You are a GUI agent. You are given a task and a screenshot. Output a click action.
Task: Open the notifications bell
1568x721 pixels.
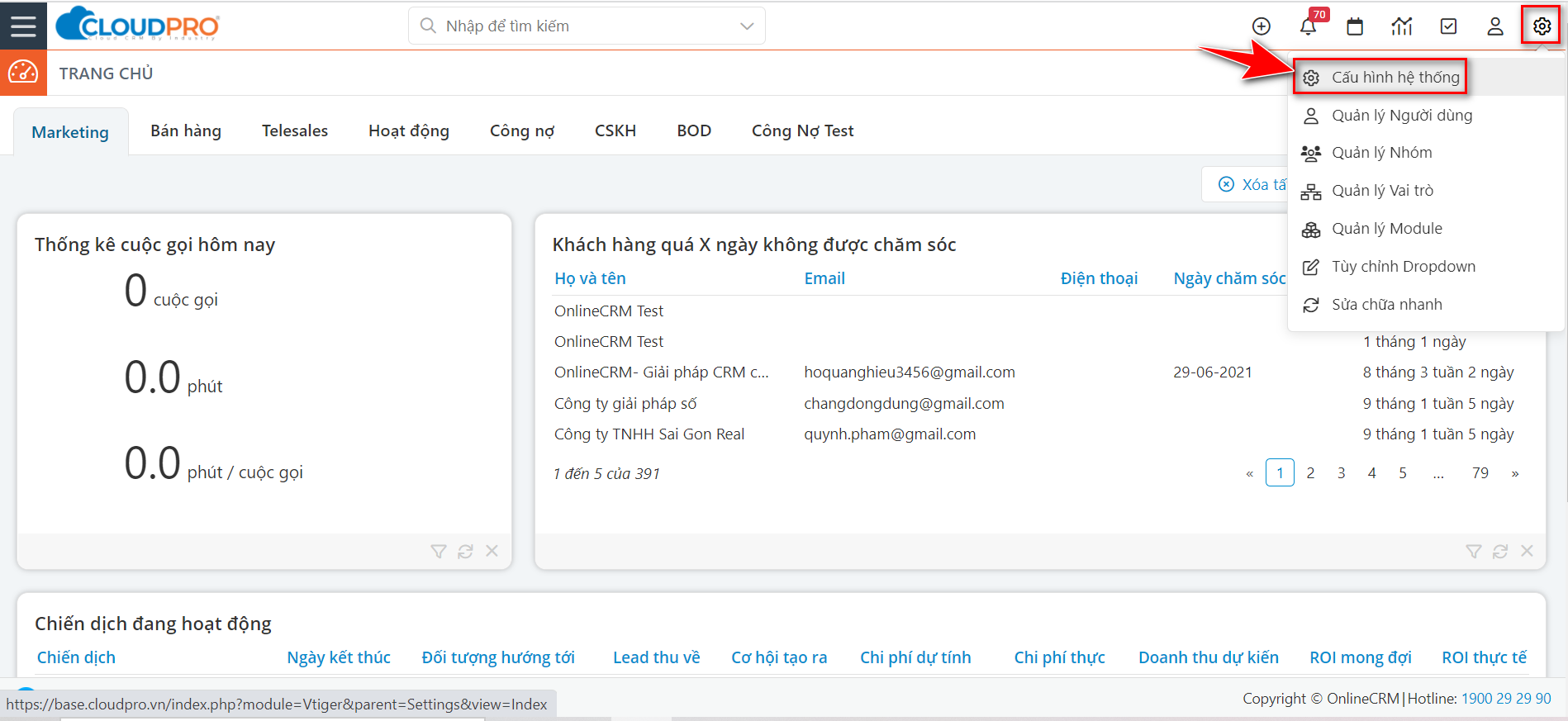[1308, 26]
